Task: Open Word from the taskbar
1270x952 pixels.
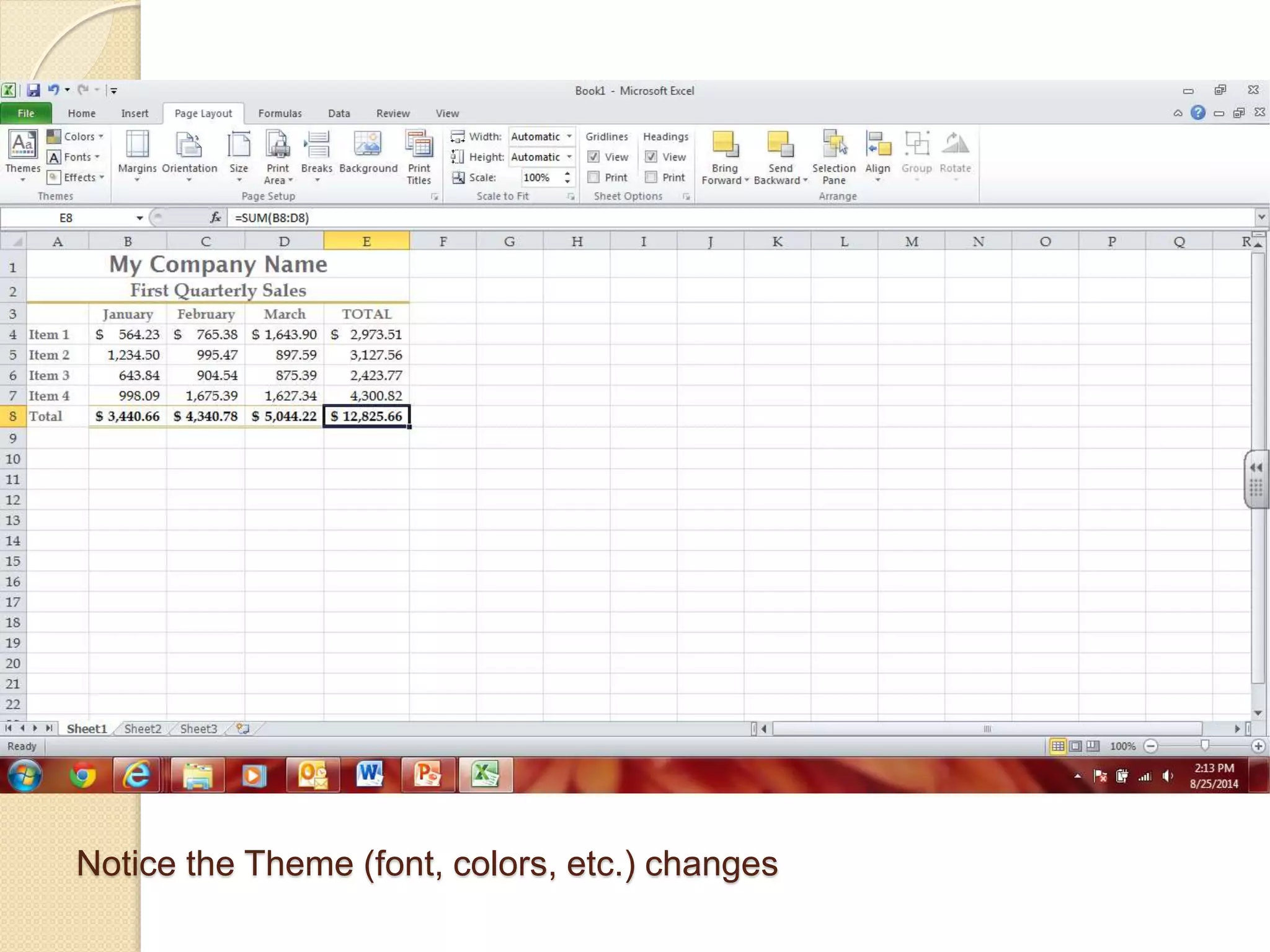Action: 369,775
